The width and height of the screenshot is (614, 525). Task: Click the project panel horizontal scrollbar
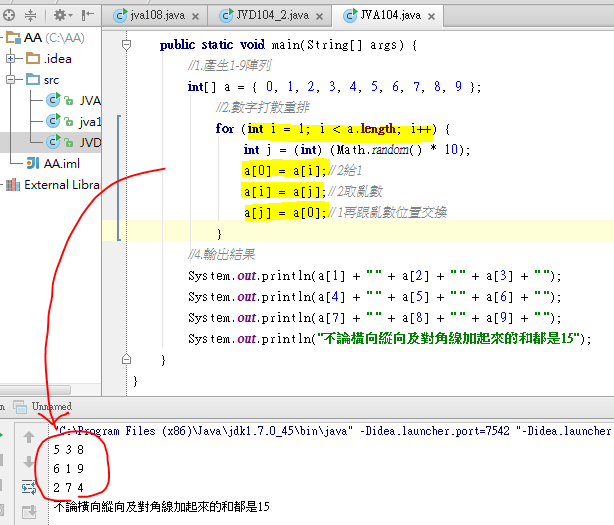(x=35, y=390)
